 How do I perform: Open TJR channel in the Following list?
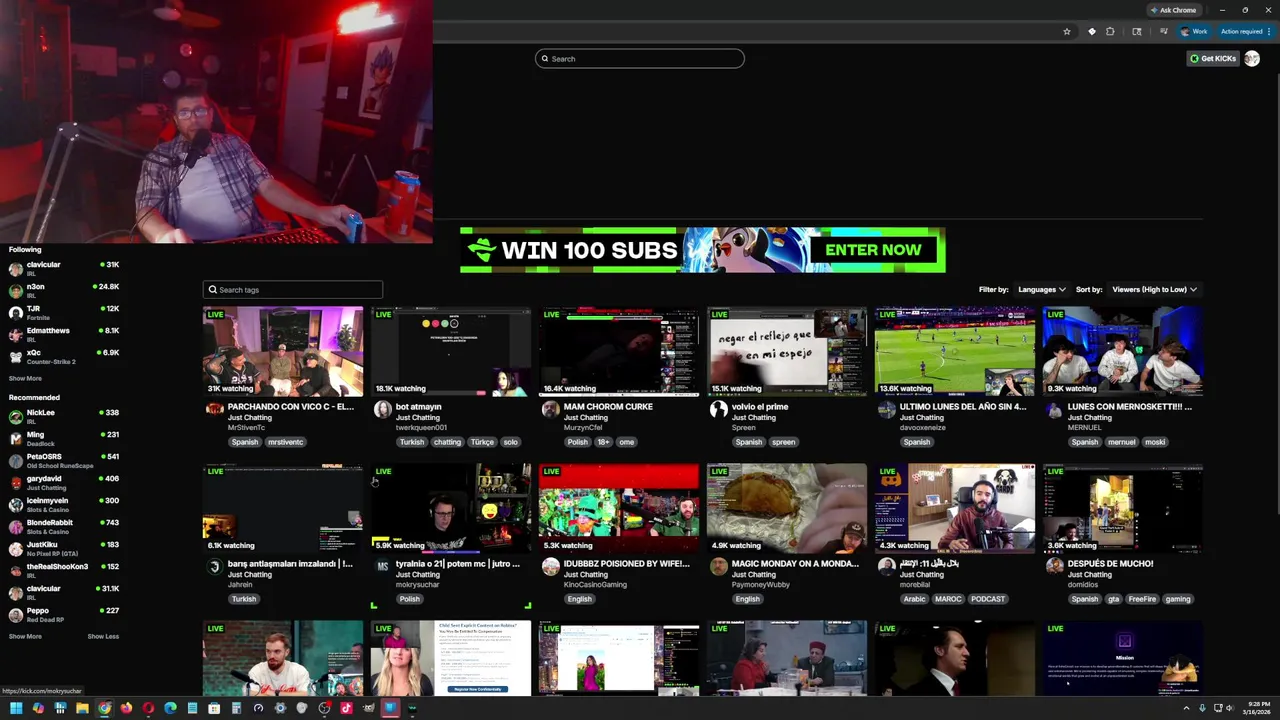(64, 312)
